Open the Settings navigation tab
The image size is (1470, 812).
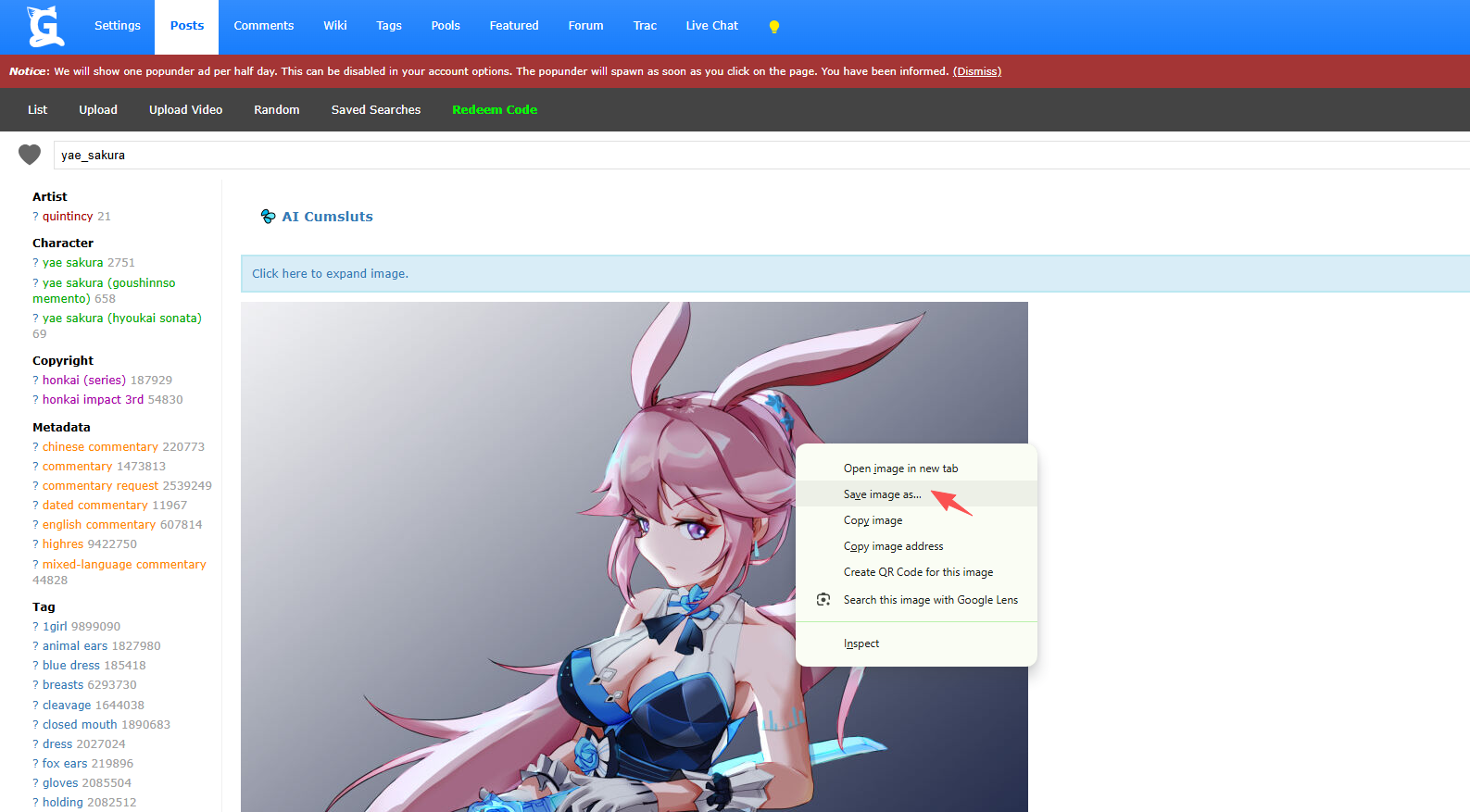click(118, 26)
